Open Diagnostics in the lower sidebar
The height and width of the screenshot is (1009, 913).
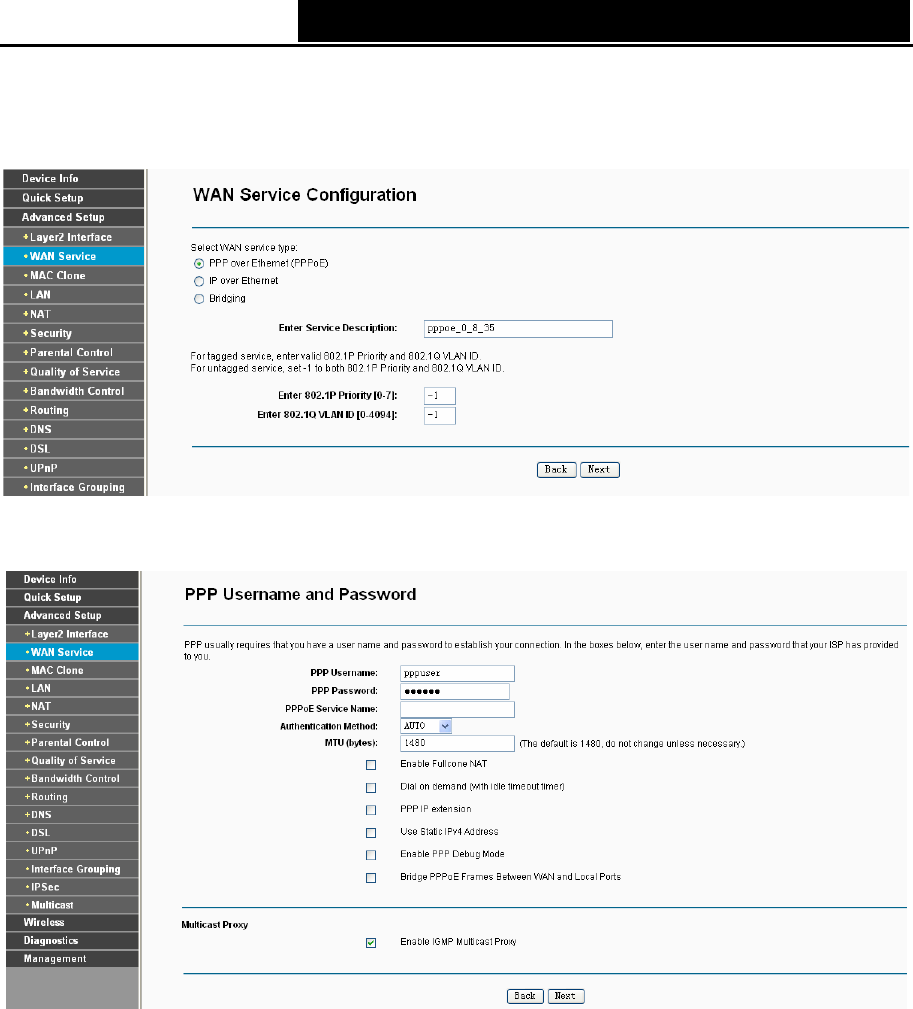pos(72,940)
